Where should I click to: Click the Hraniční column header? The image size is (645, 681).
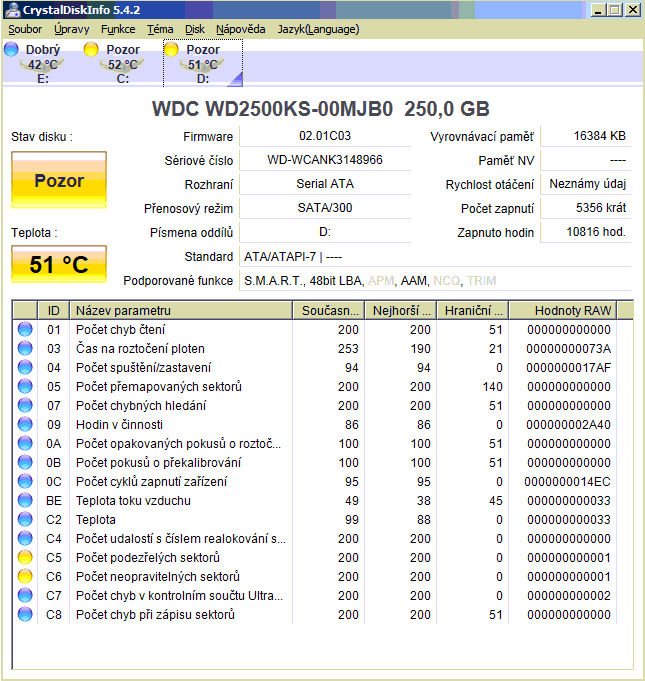473,311
